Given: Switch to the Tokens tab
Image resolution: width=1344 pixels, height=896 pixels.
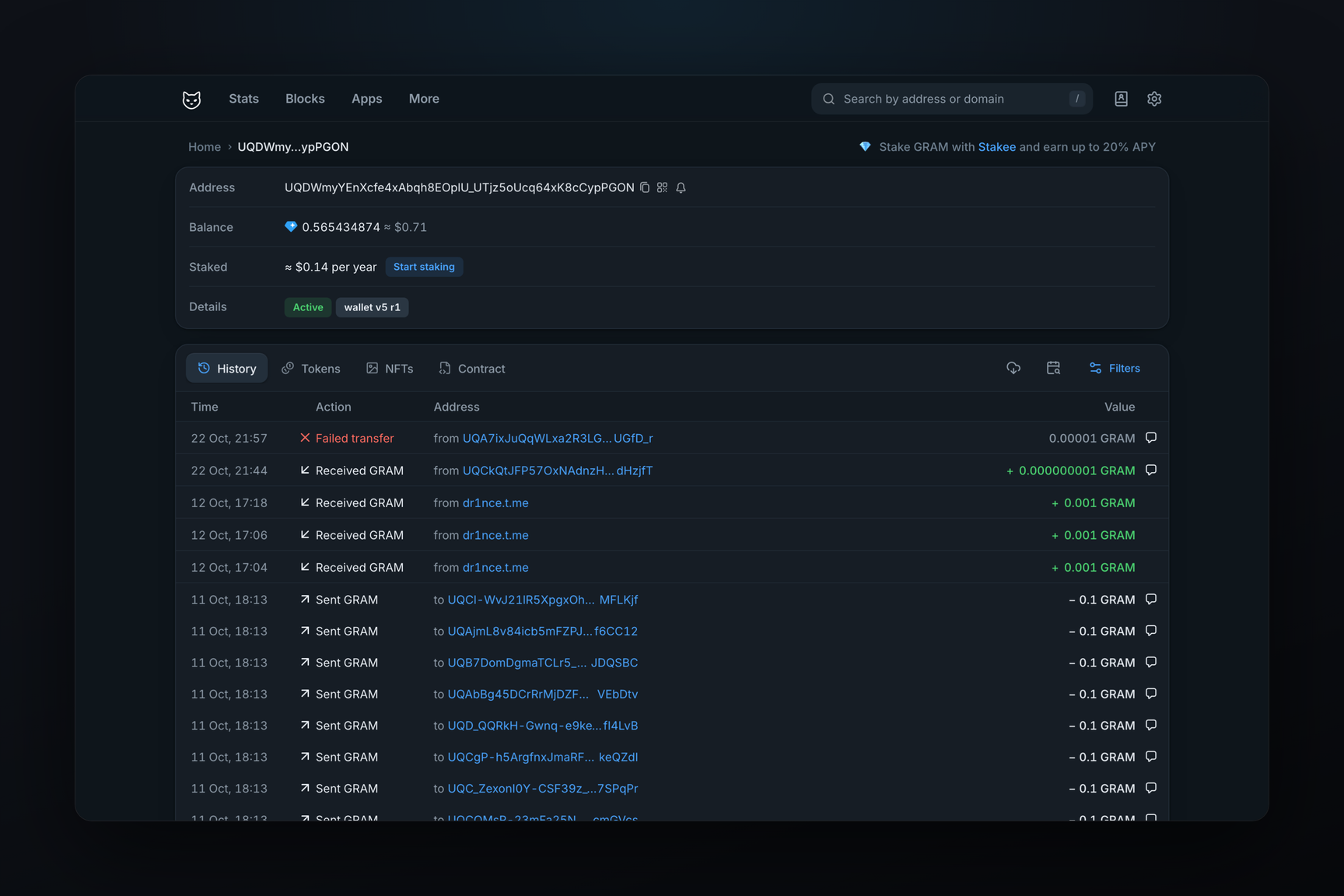Looking at the screenshot, I should coord(311,369).
